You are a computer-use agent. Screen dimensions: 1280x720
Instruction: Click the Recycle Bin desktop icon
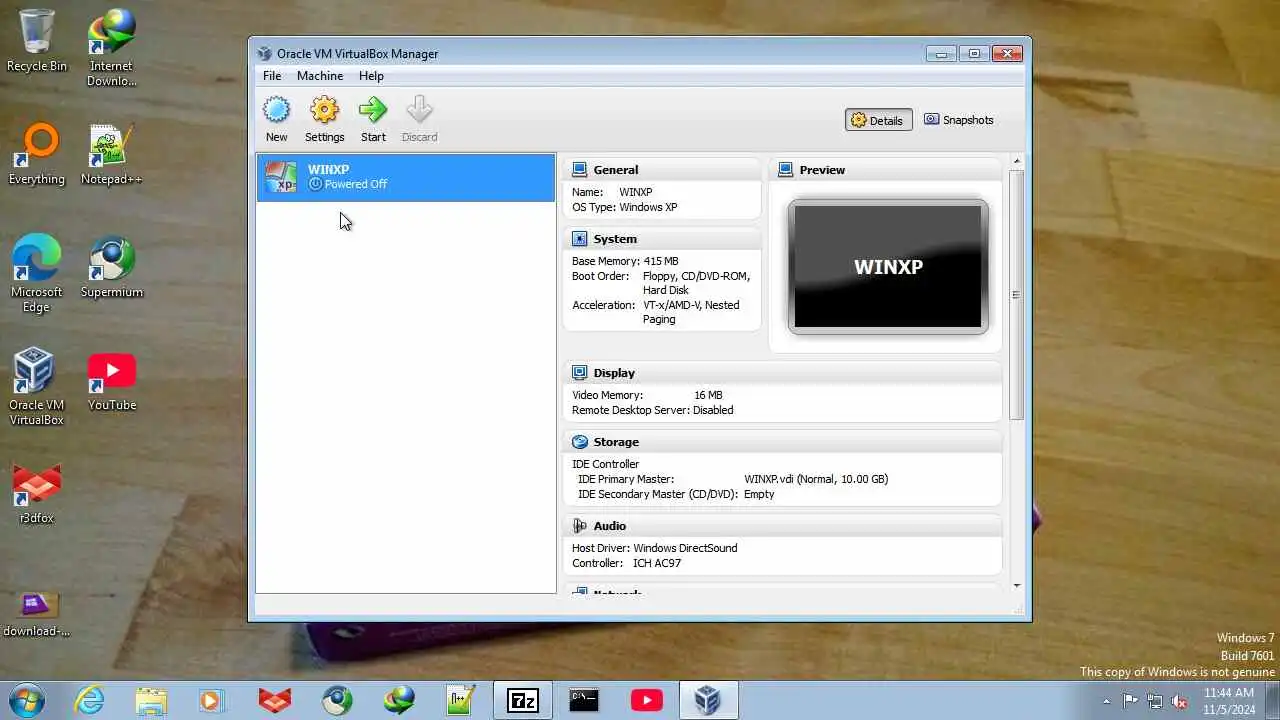click(x=37, y=42)
